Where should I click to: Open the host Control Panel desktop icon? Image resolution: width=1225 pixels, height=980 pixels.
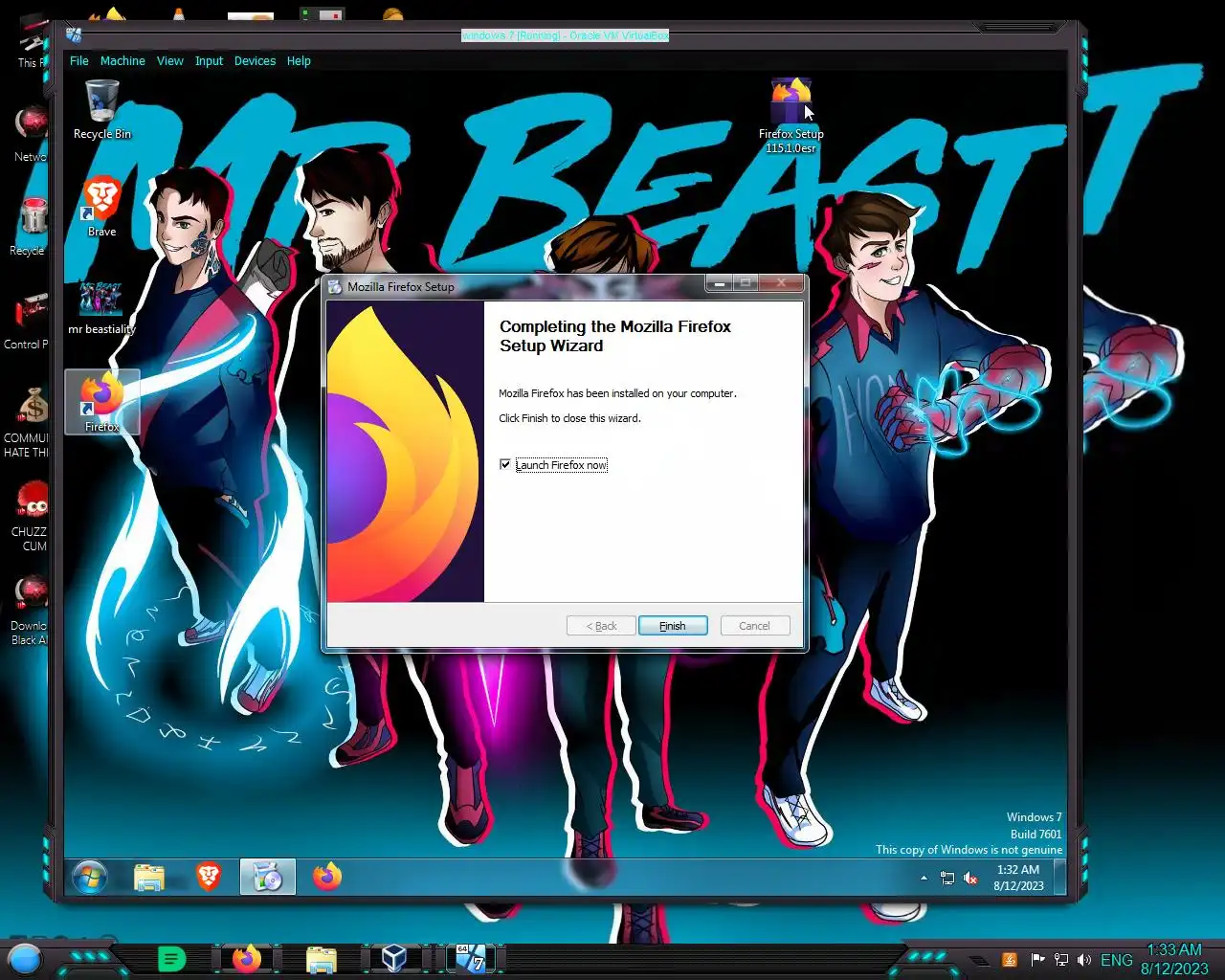tap(27, 322)
